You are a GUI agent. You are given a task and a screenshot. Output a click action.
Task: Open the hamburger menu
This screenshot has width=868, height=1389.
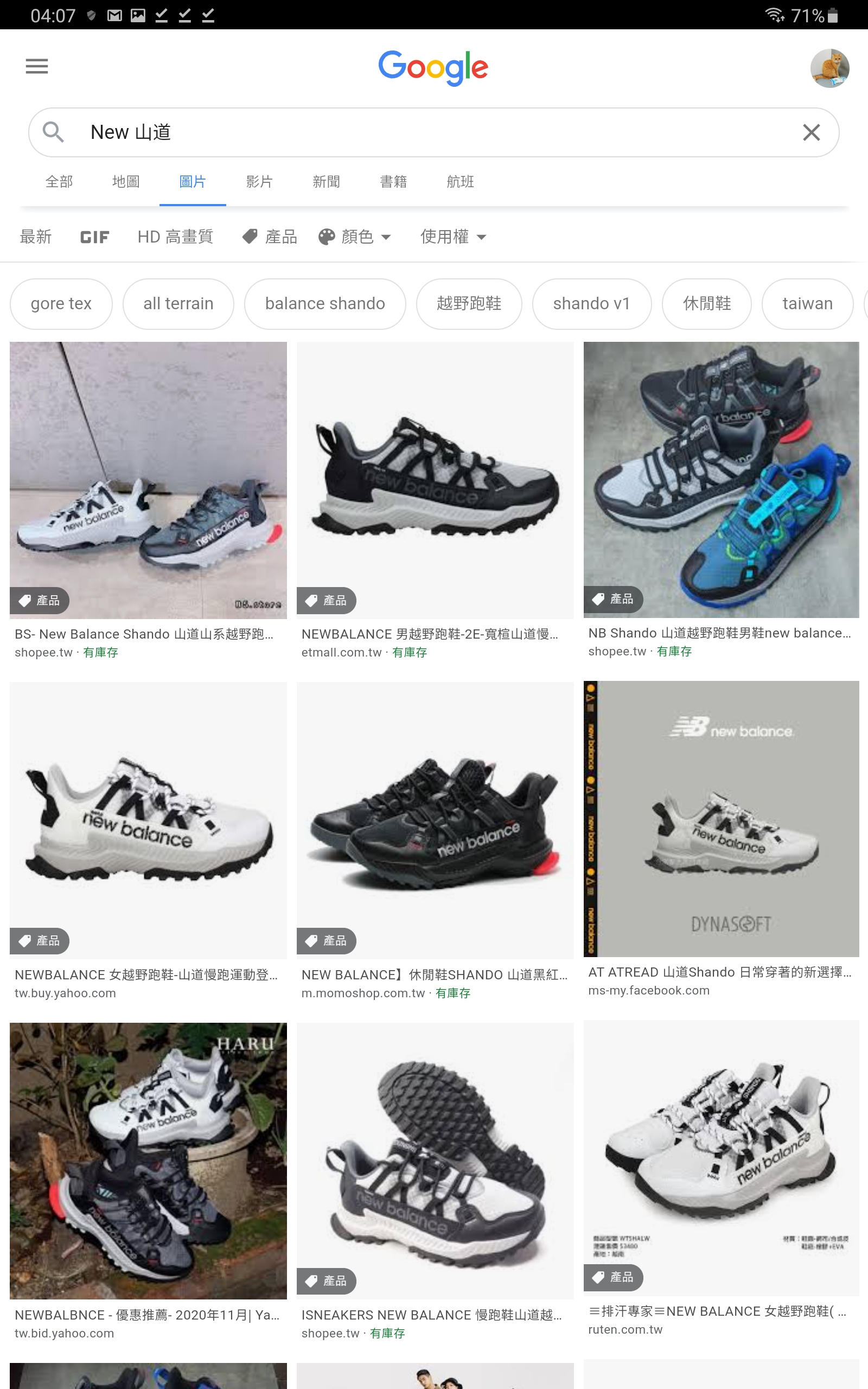click(37, 67)
